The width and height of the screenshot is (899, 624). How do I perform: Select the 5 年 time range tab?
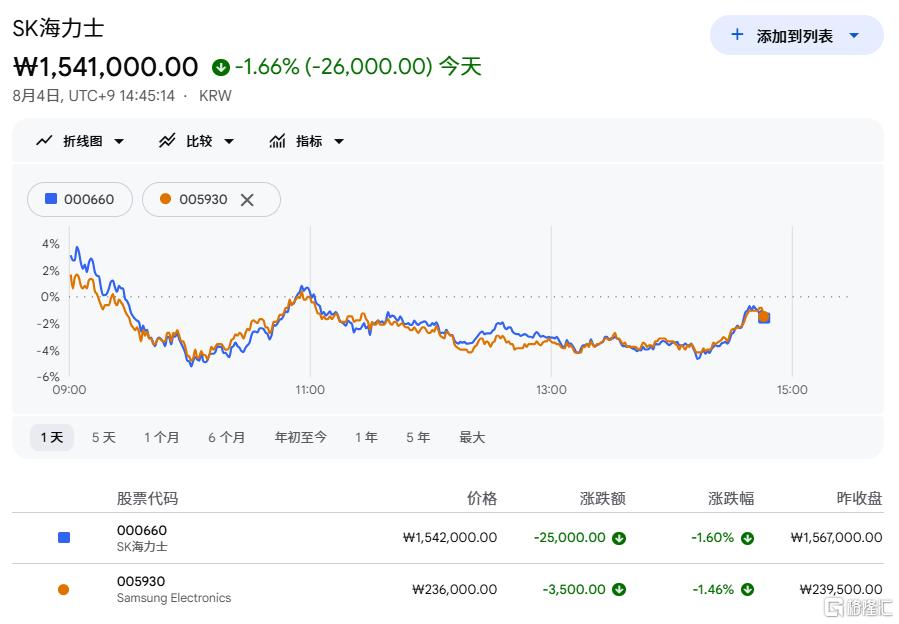[418, 438]
